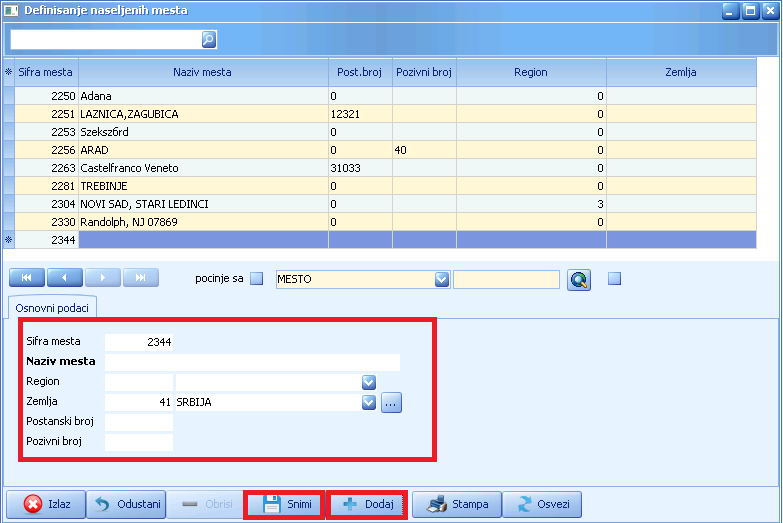Maximize the Definisanje naseljenih mesta window
The height and width of the screenshot is (523, 783).
tap(751, 10)
